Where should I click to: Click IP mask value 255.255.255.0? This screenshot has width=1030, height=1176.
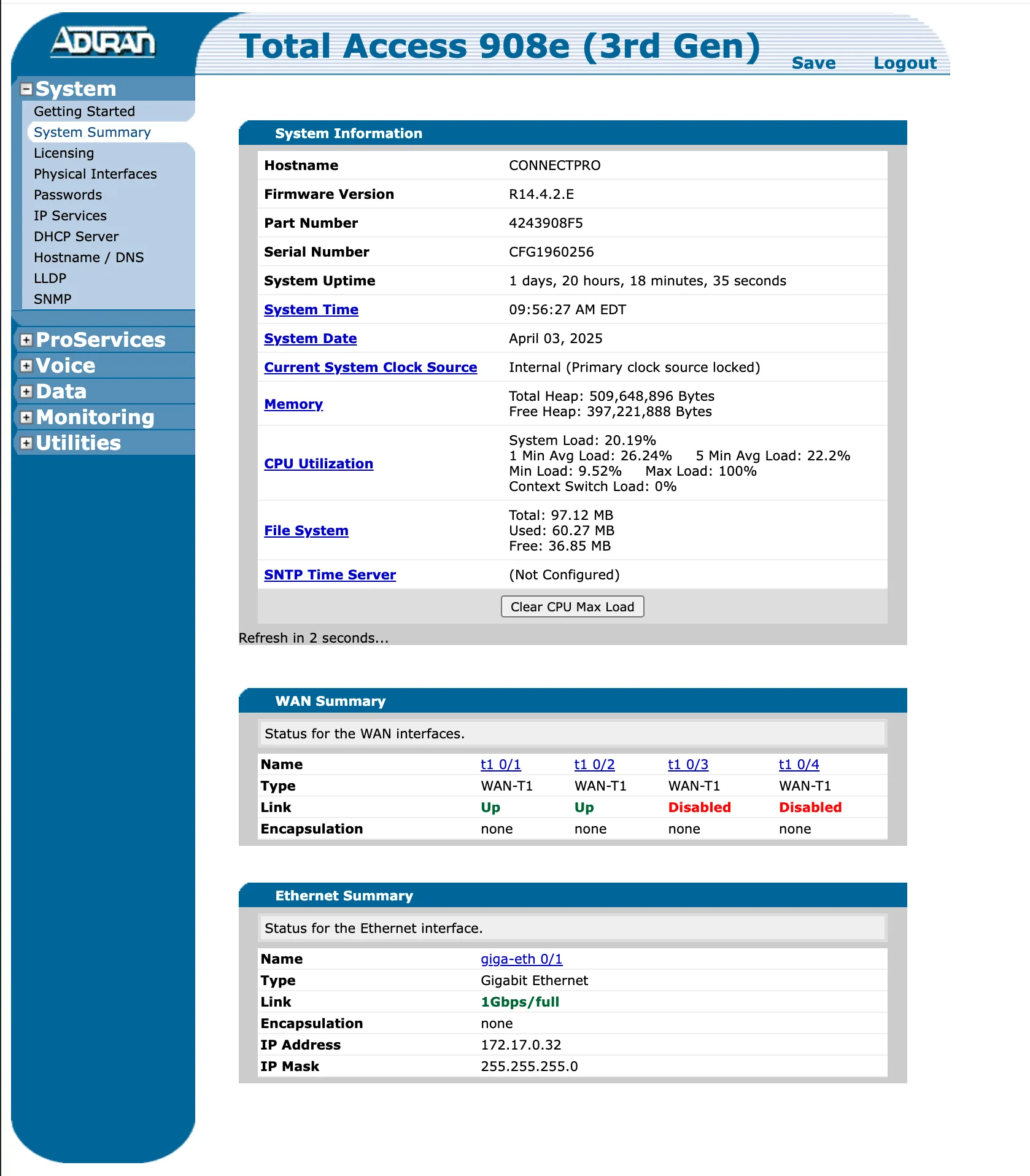pos(529,1067)
